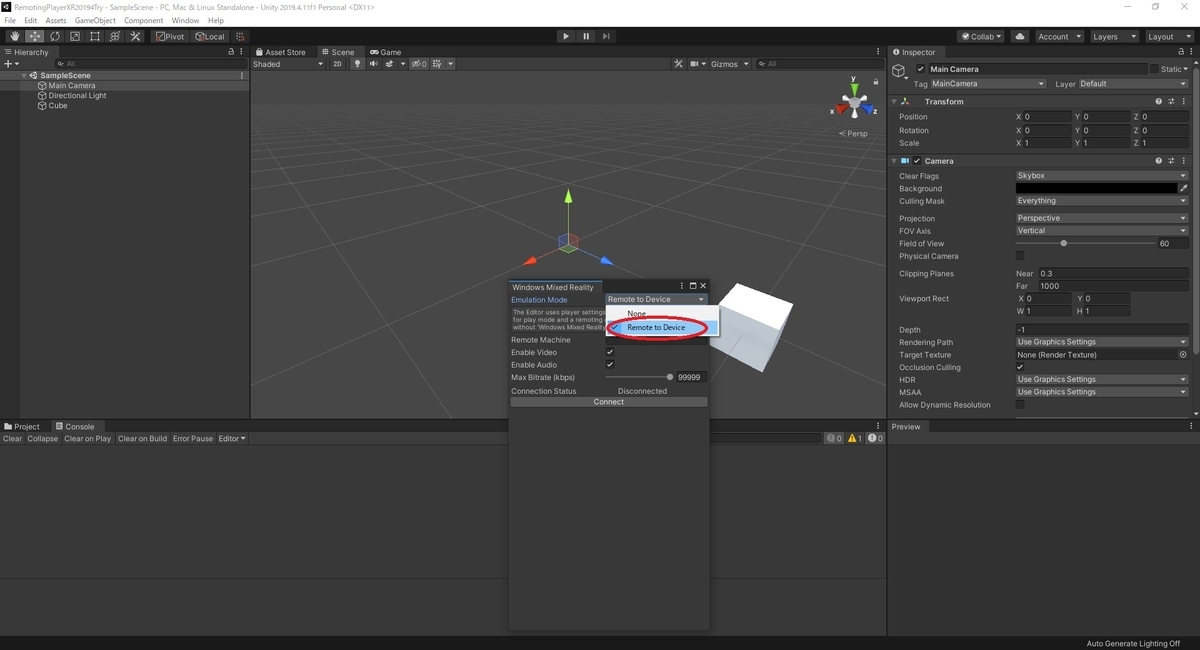Toggle 2D scene view mode
Image resolution: width=1200 pixels, height=650 pixels.
coord(337,64)
